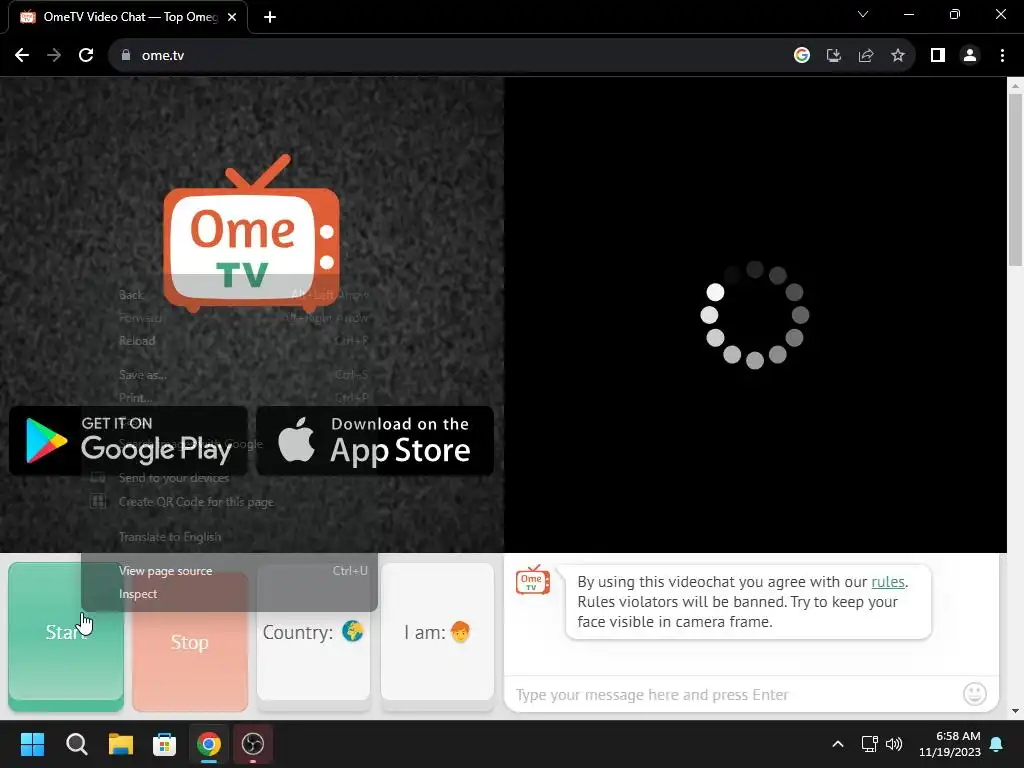Choose 'Inspect' from the context menu
This screenshot has height=768, width=1024.
point(229,594)
